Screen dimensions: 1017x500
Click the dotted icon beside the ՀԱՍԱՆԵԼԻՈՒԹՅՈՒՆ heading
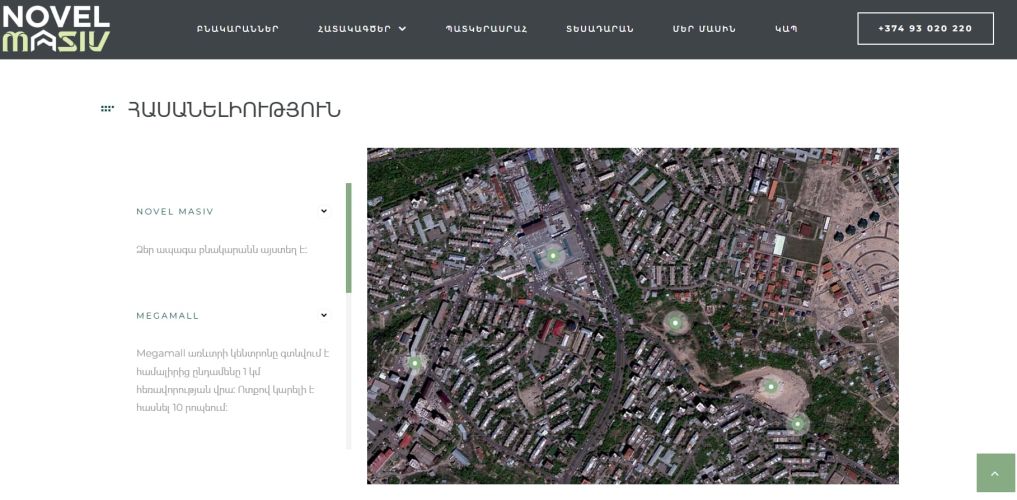tap(107, 109)
